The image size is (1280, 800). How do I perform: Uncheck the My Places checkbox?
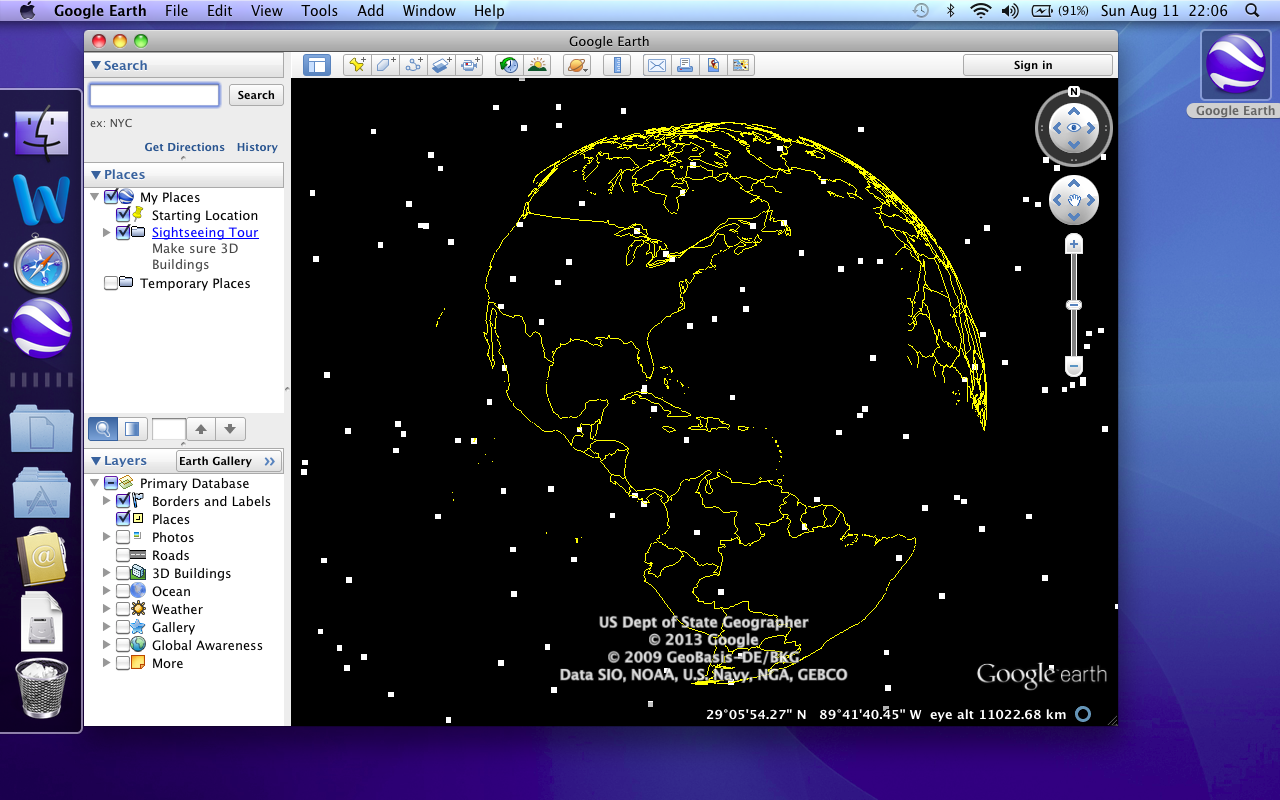[x=110, y=197]
